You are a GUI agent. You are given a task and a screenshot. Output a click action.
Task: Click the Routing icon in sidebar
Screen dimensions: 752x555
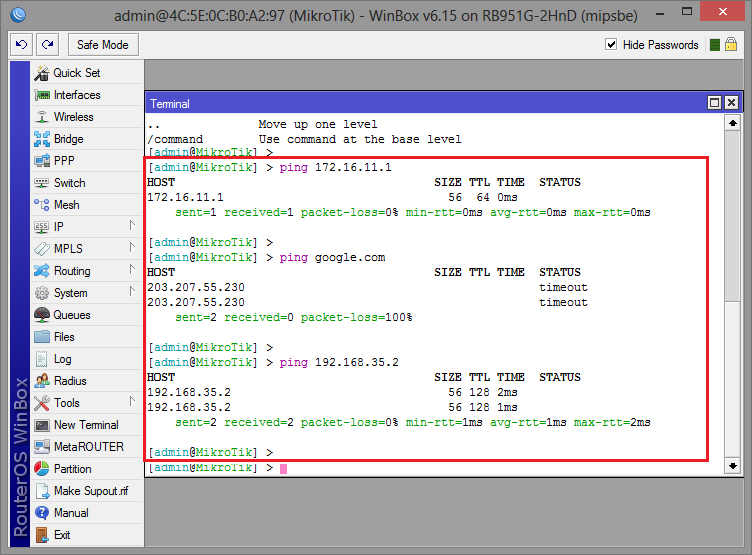point(42,271)
